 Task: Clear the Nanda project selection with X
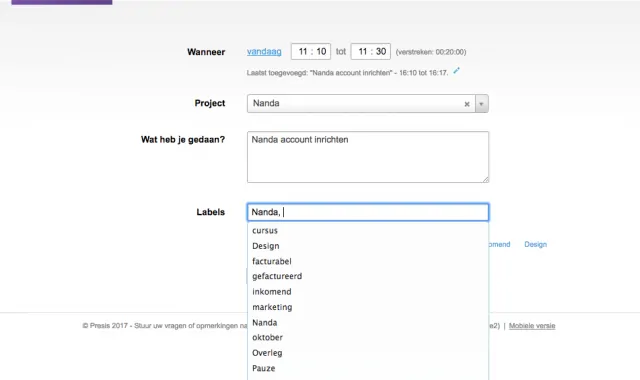[467, 104]
